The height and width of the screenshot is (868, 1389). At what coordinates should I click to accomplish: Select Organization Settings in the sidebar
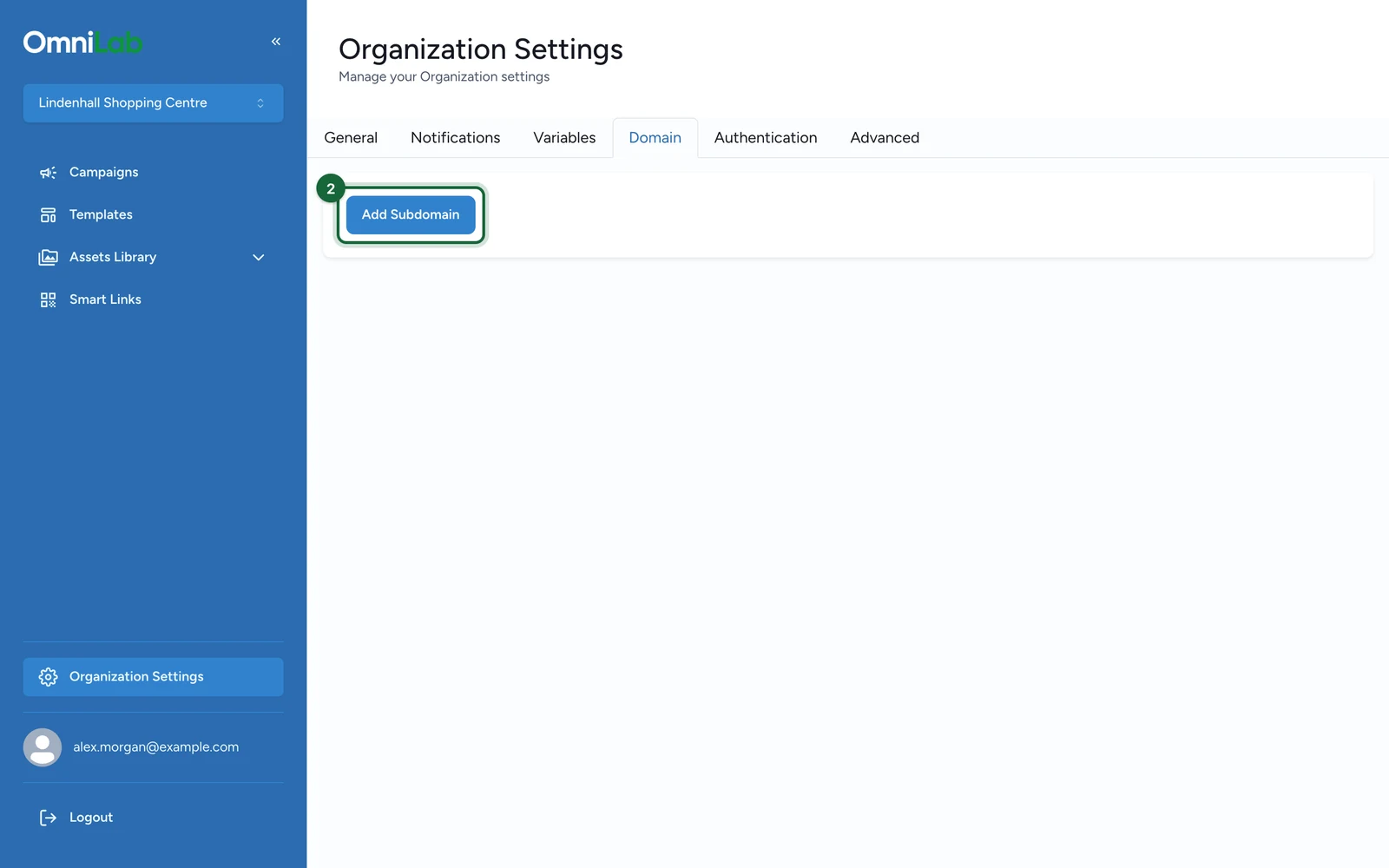coord(153,677)
